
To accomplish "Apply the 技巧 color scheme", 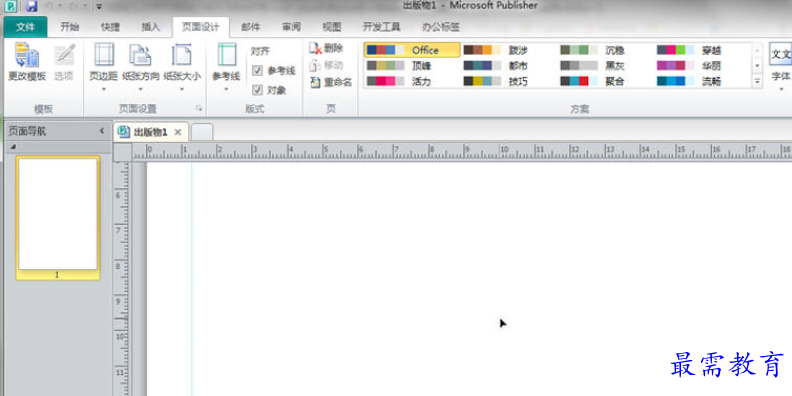I will tap(509, 81).
